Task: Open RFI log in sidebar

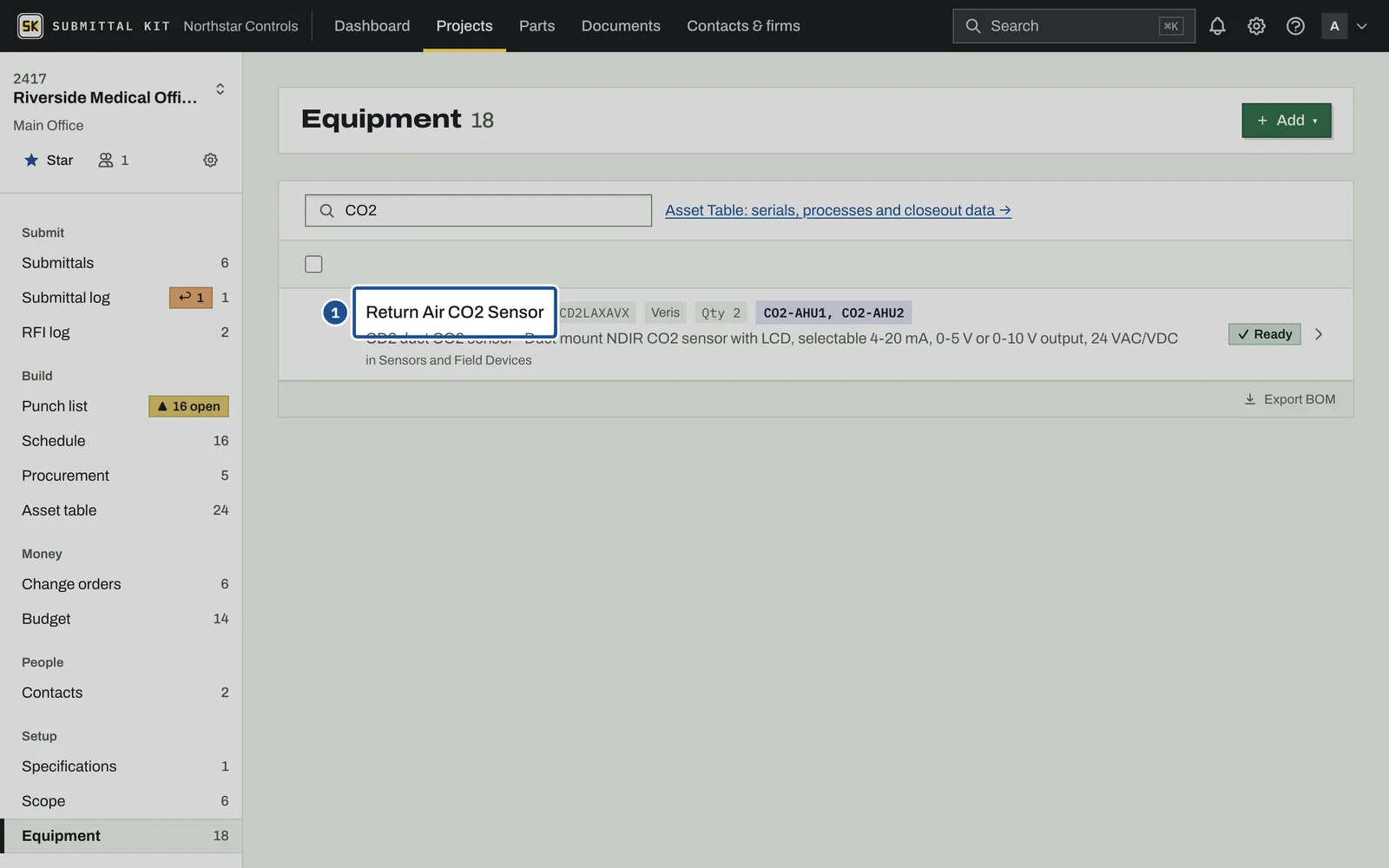Action: [122, 332]
